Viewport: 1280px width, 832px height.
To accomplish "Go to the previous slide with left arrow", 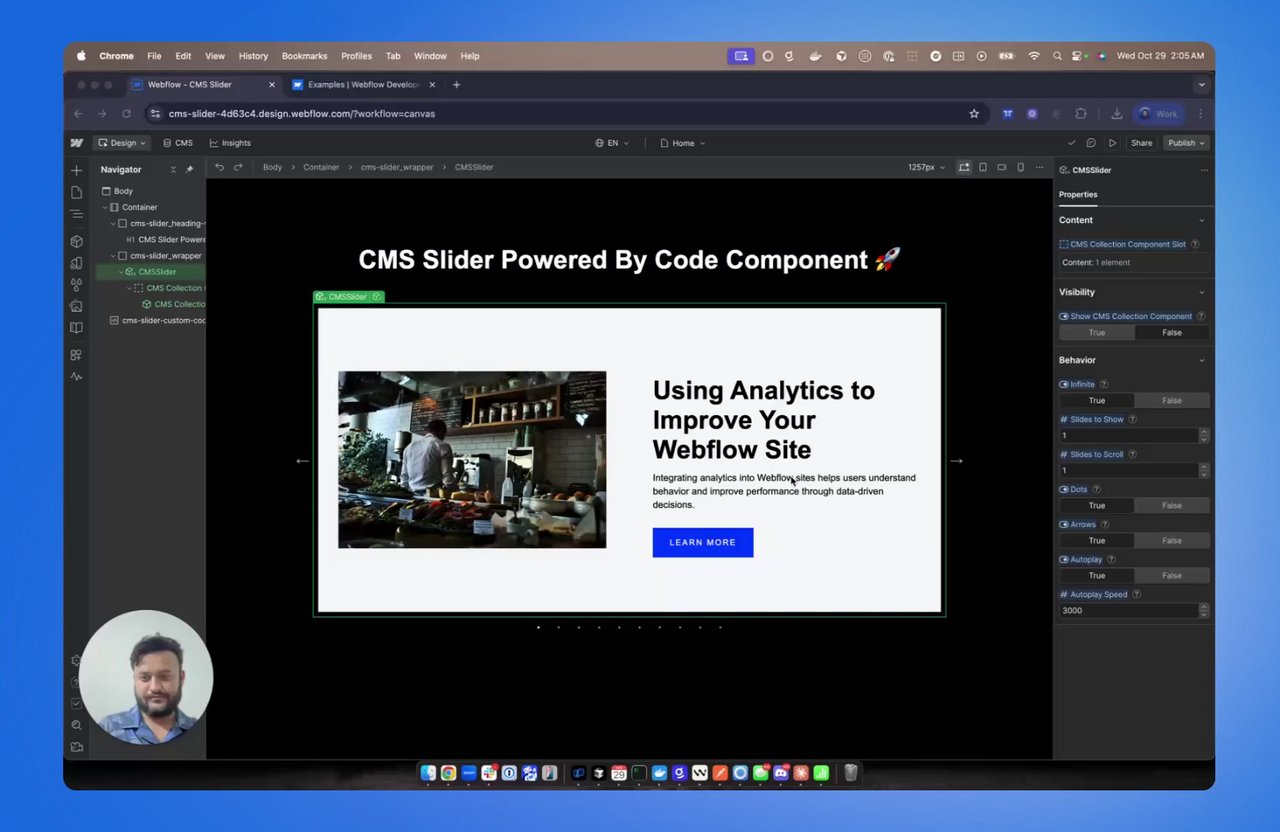I will (x=302, y=461).
